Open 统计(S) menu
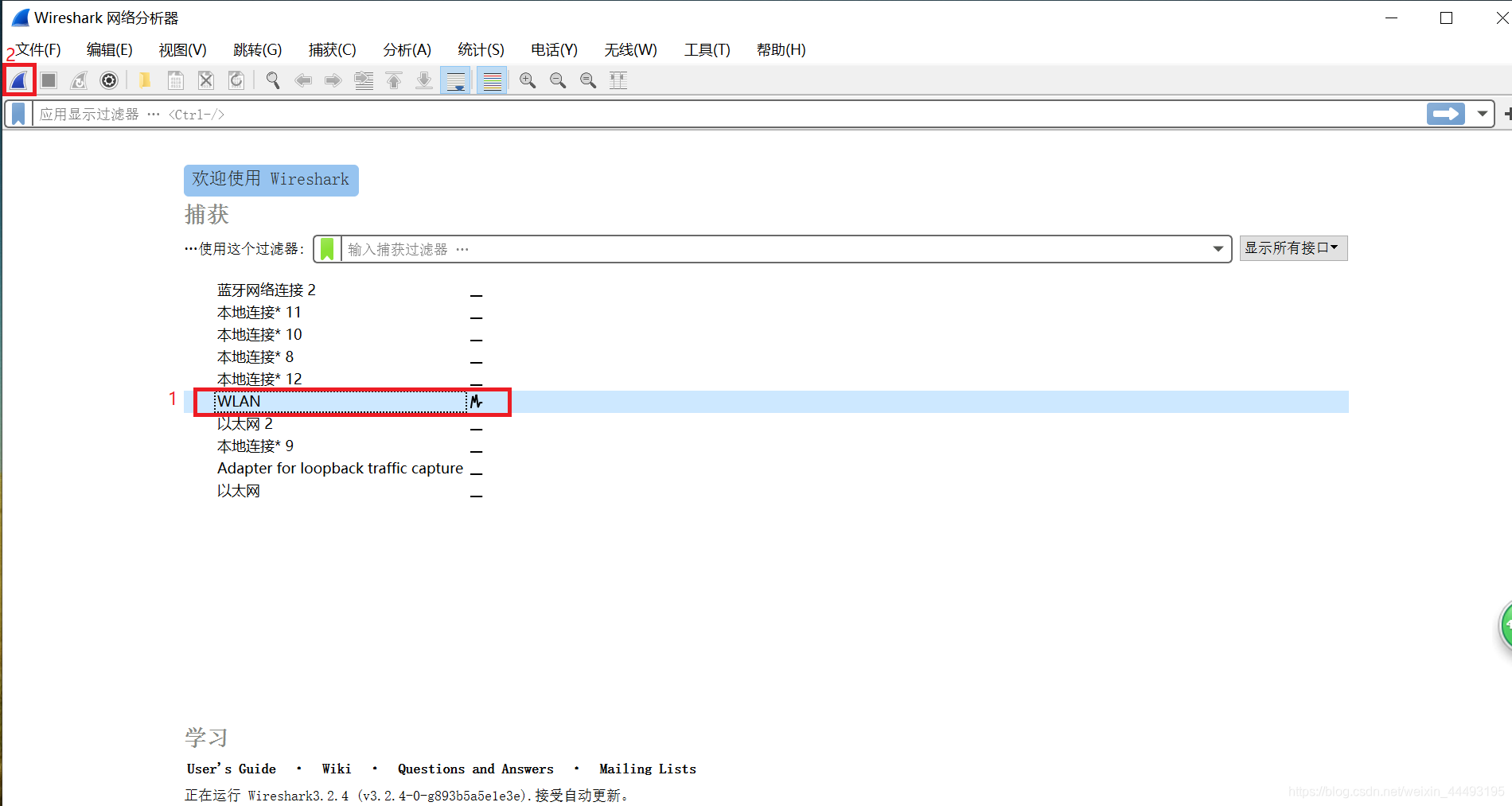Image resolution: width=1512 pixels, height=806 pixels. point(481,50)
